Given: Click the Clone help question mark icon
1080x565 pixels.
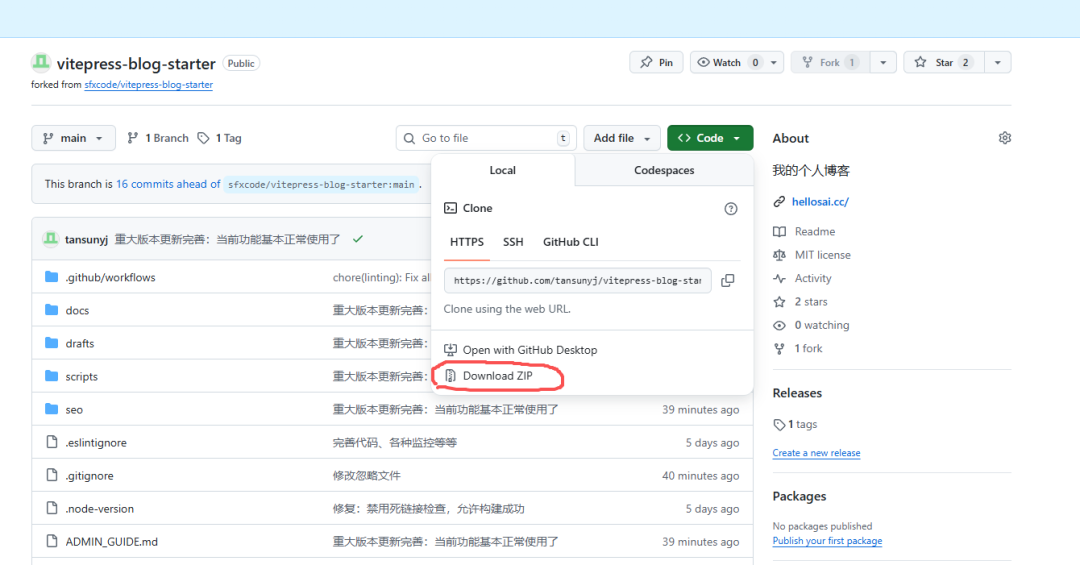Looking at the screenshot, I should 730,208.
